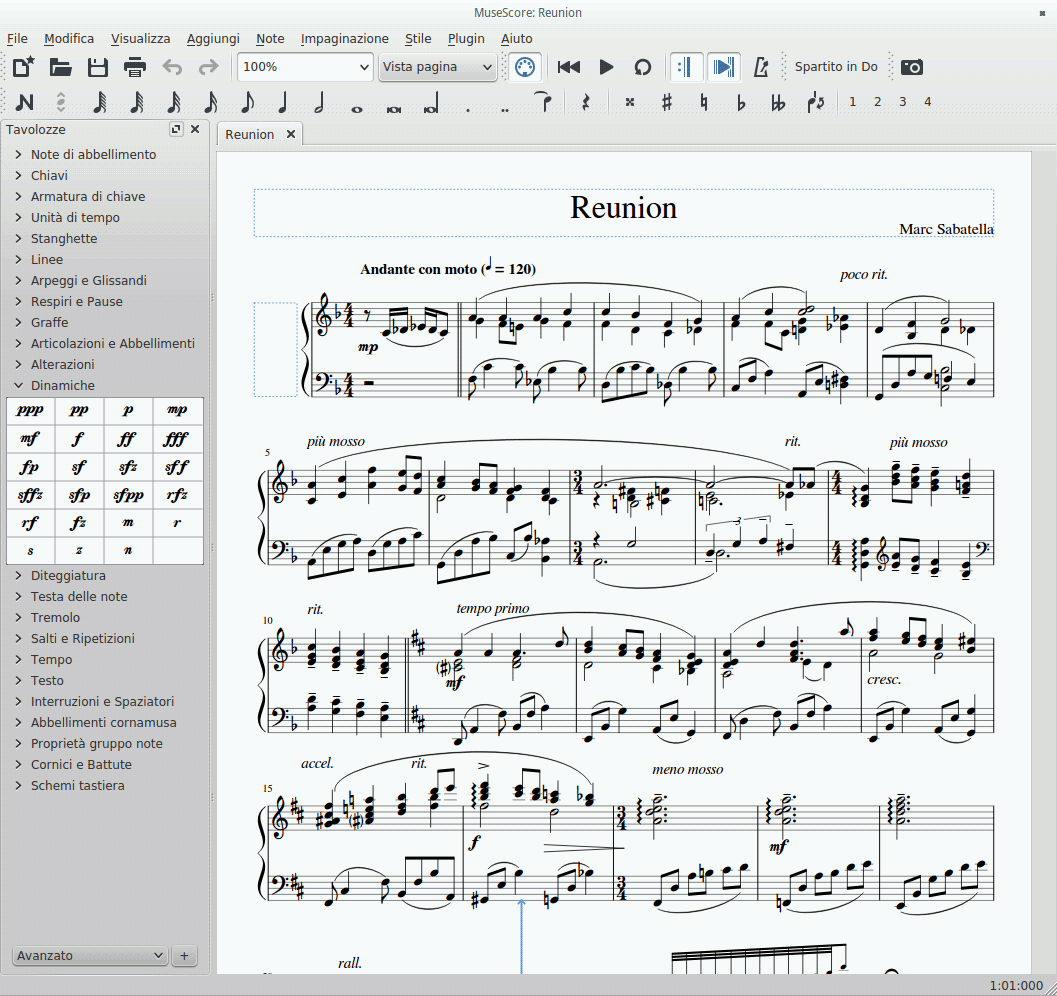The width and height of the screenshot is (1057, 996).
Task: Toggle MIDI input icon
Action: [x=524, y=67]
